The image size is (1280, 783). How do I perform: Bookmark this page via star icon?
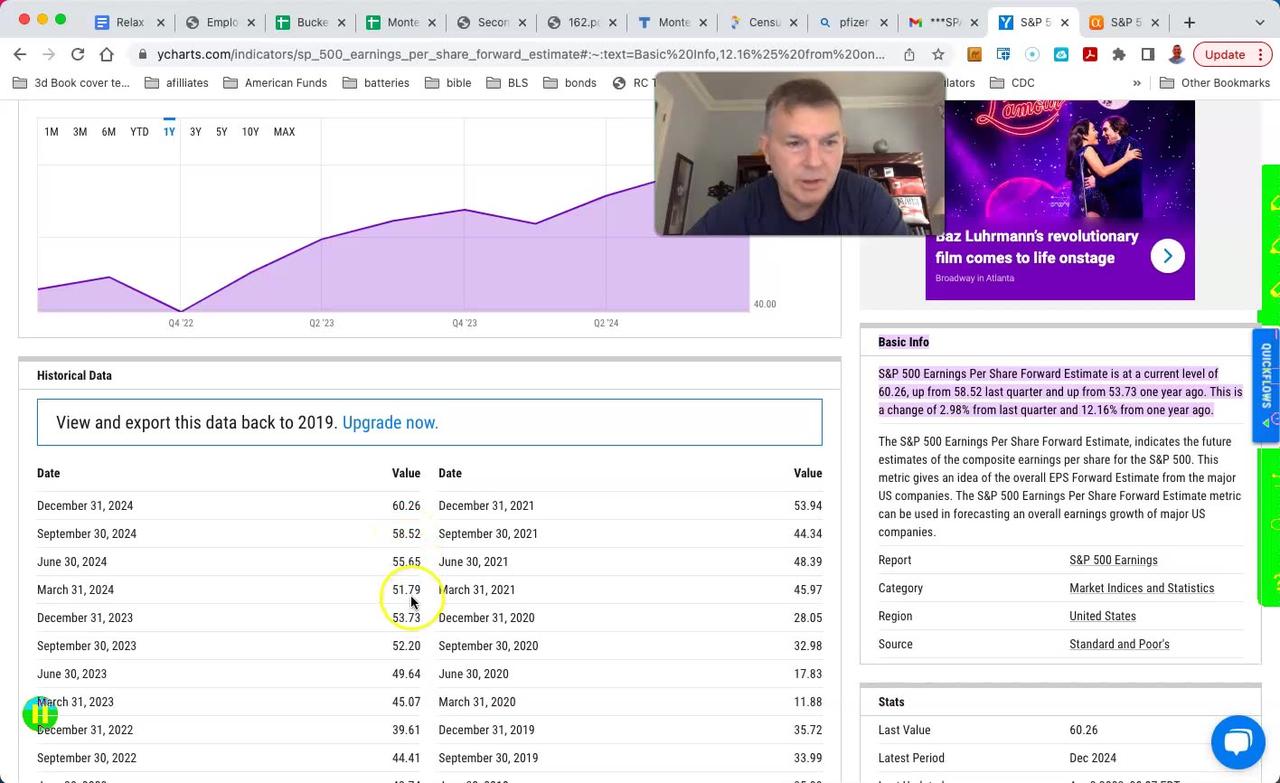pos(938,55)
